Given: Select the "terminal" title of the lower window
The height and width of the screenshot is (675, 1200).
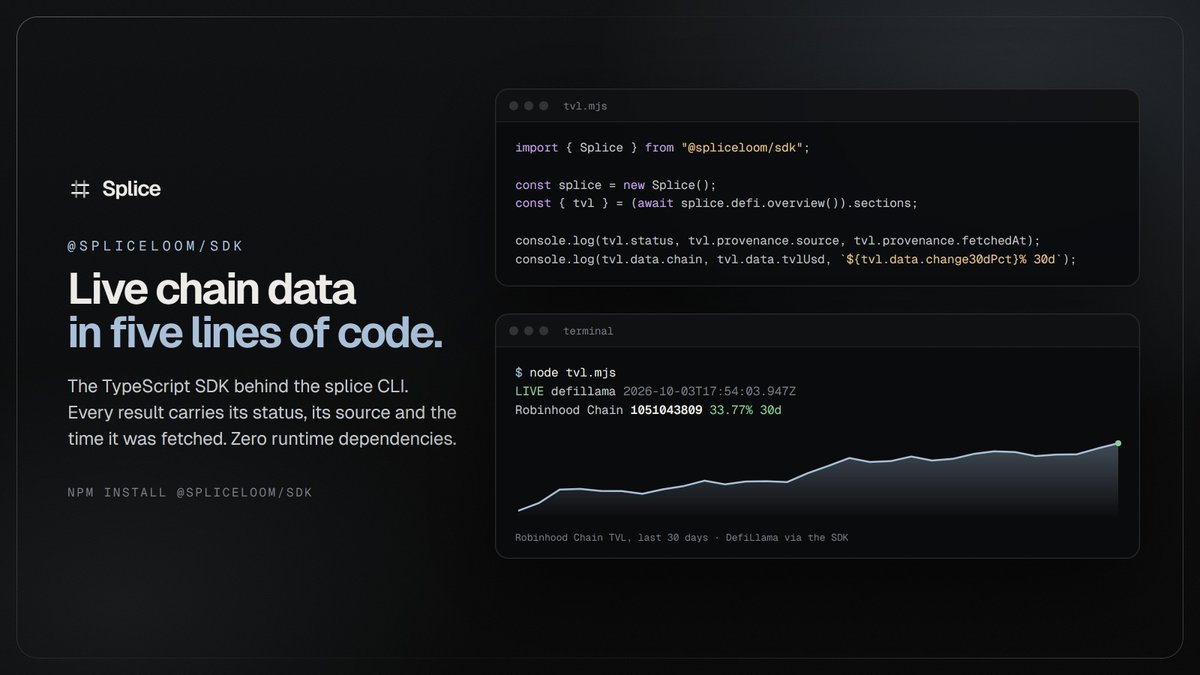Looking at the screenshot, I should pyautogui.click(x=588, y=331).
